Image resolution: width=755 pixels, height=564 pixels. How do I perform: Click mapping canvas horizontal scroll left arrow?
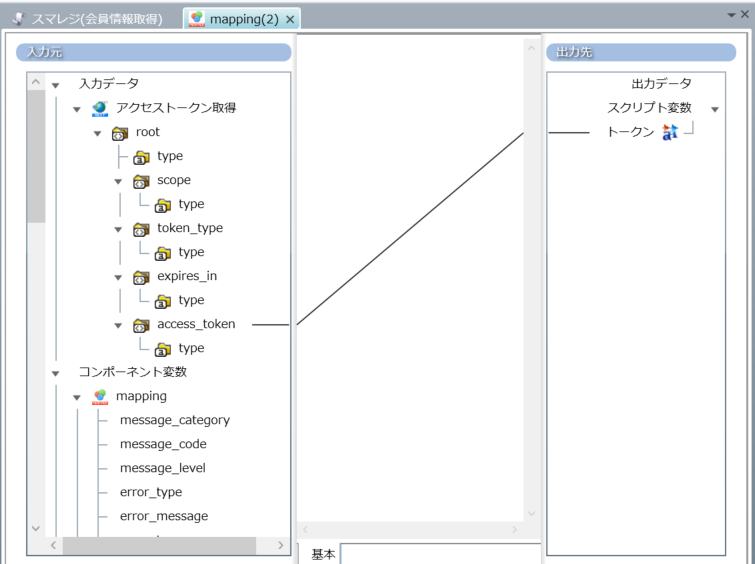[305, 529]
